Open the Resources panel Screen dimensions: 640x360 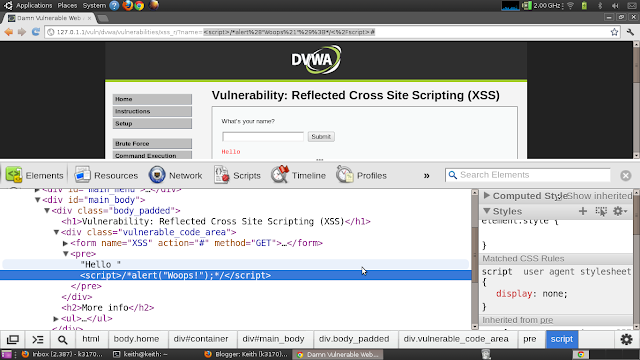[106, 175]
